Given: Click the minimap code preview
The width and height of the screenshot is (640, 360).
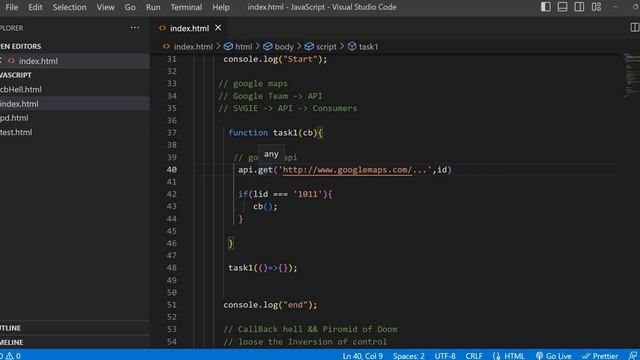Looking at the screenshot, I should [x=631, y=76].
